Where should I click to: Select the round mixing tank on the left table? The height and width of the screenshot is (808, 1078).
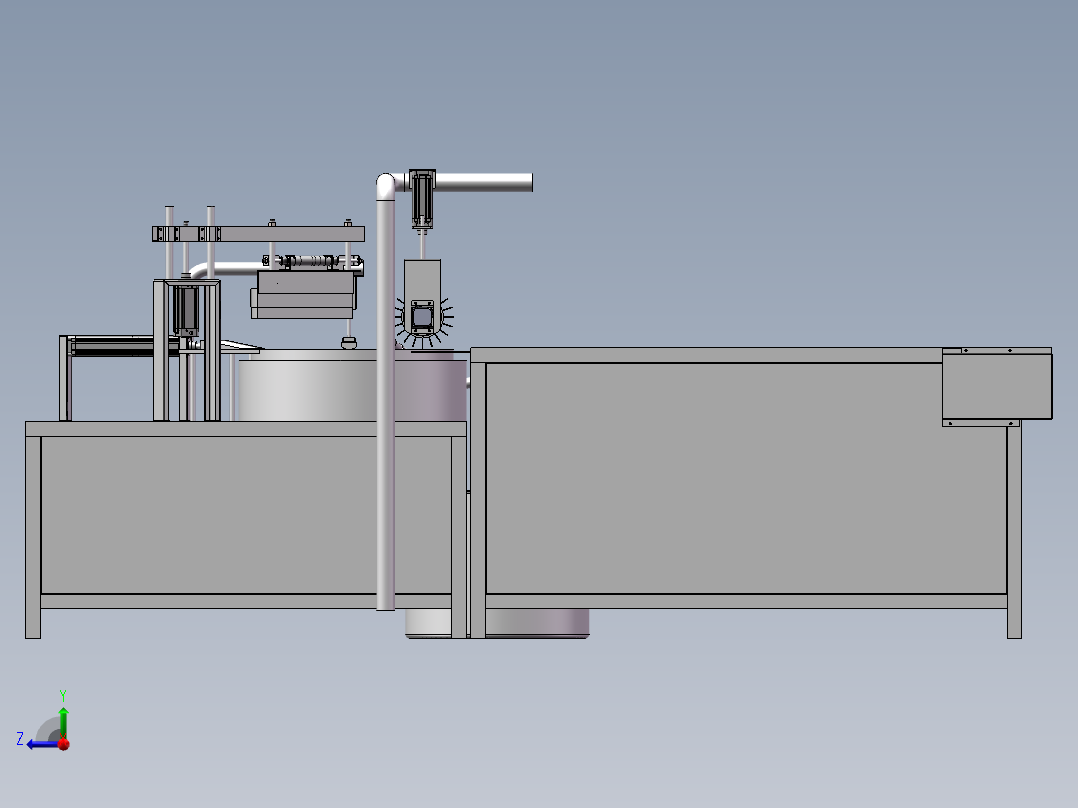(x=305, y=390)
